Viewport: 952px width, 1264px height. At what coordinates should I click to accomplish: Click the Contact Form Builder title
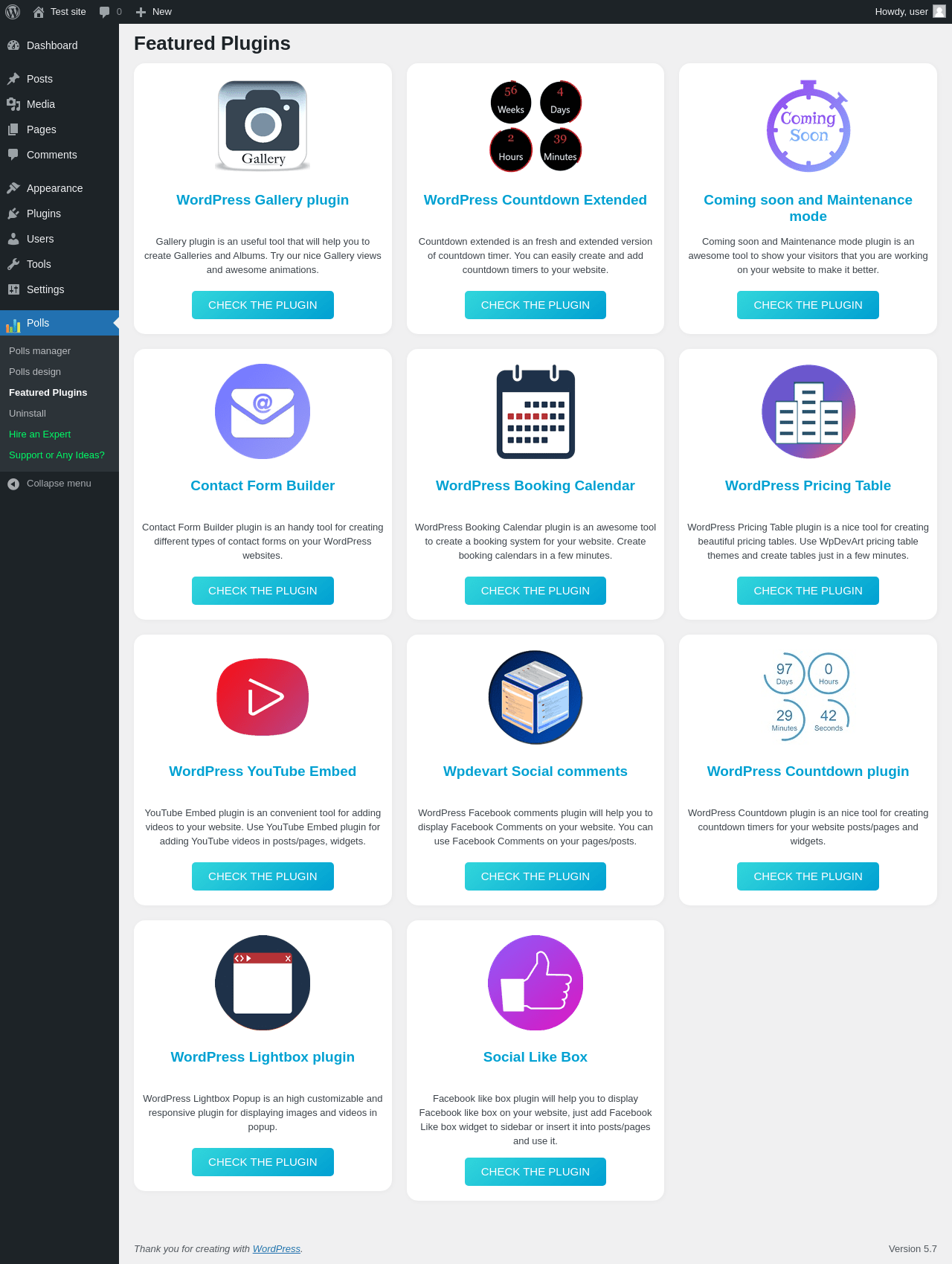263,486
